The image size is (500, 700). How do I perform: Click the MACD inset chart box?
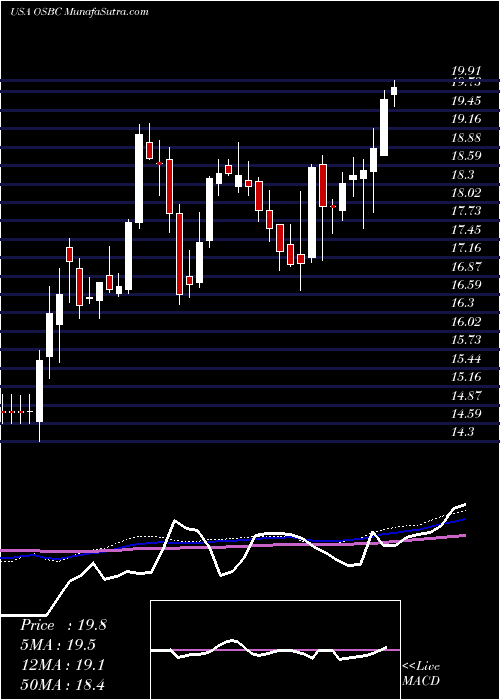pyautogui.click(x=275, y=650)
